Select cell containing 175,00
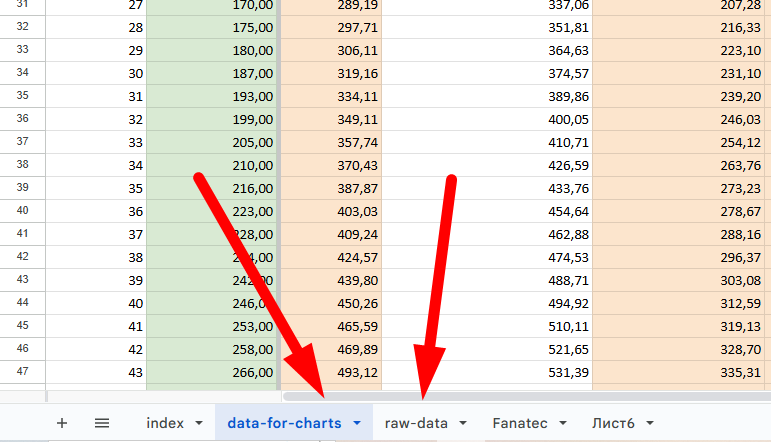 (x=212, y=27)
